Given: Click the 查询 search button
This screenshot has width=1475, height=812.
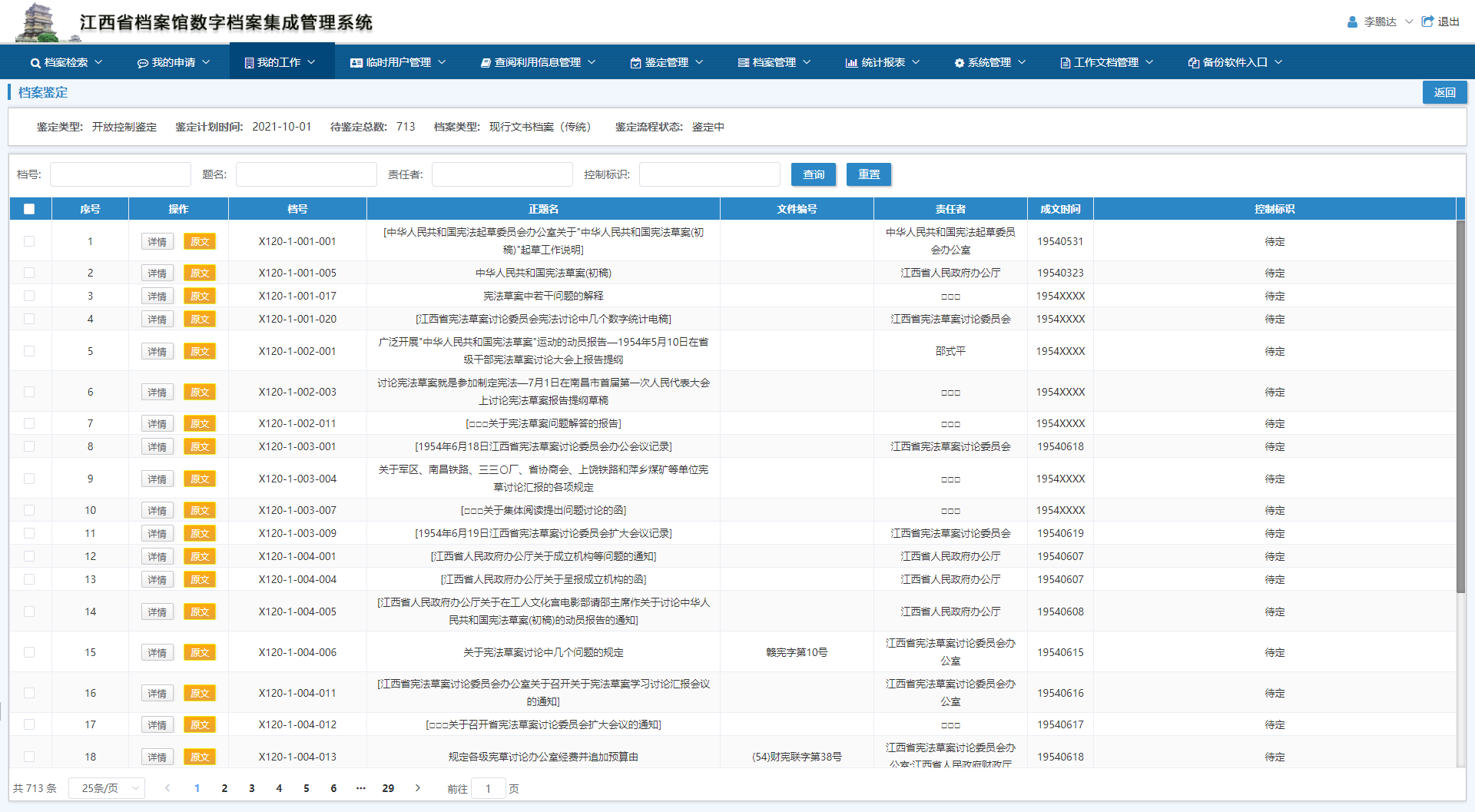Looking at the screenshot, I should click(x=813, y=174).
